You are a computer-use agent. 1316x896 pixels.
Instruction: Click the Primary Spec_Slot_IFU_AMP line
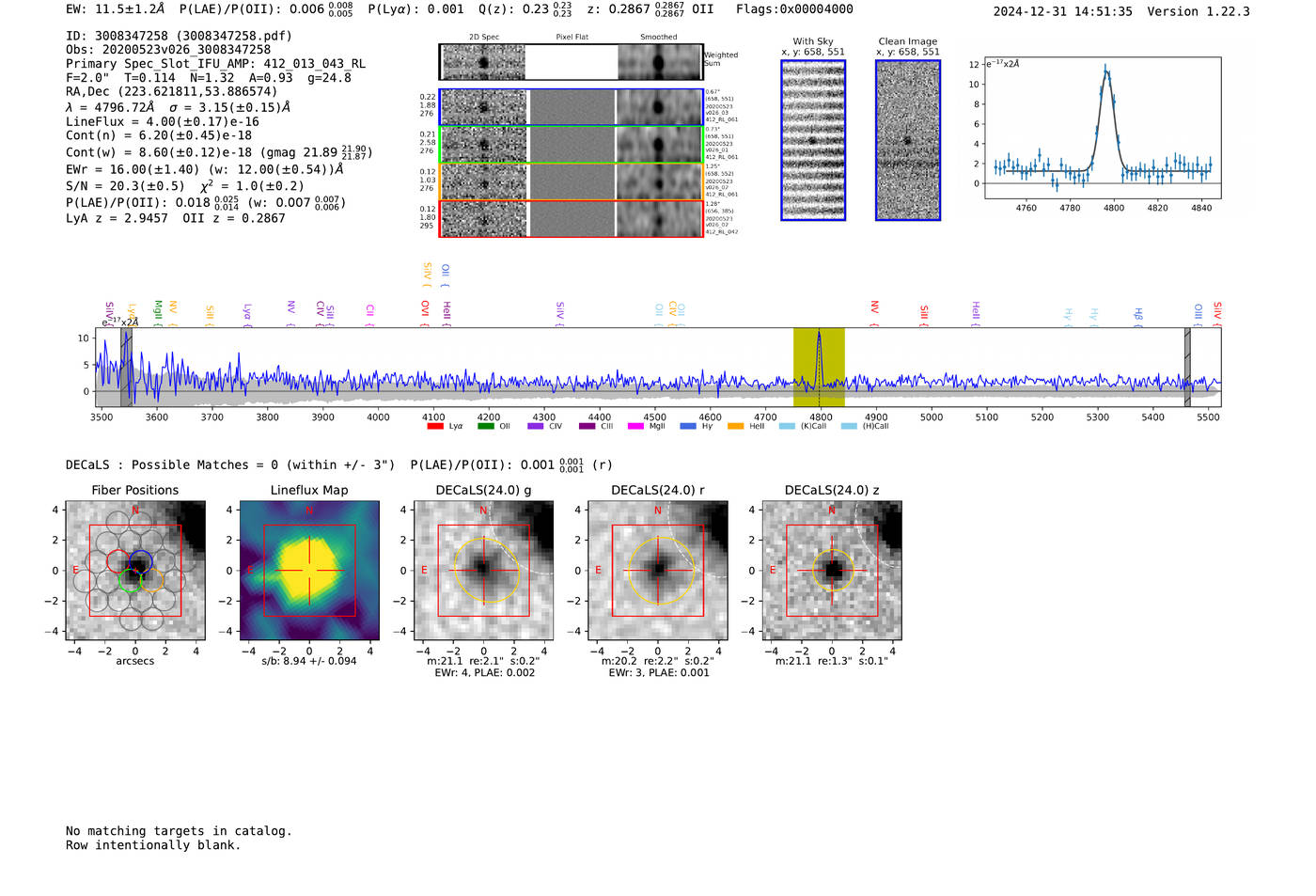pos(216,64)
